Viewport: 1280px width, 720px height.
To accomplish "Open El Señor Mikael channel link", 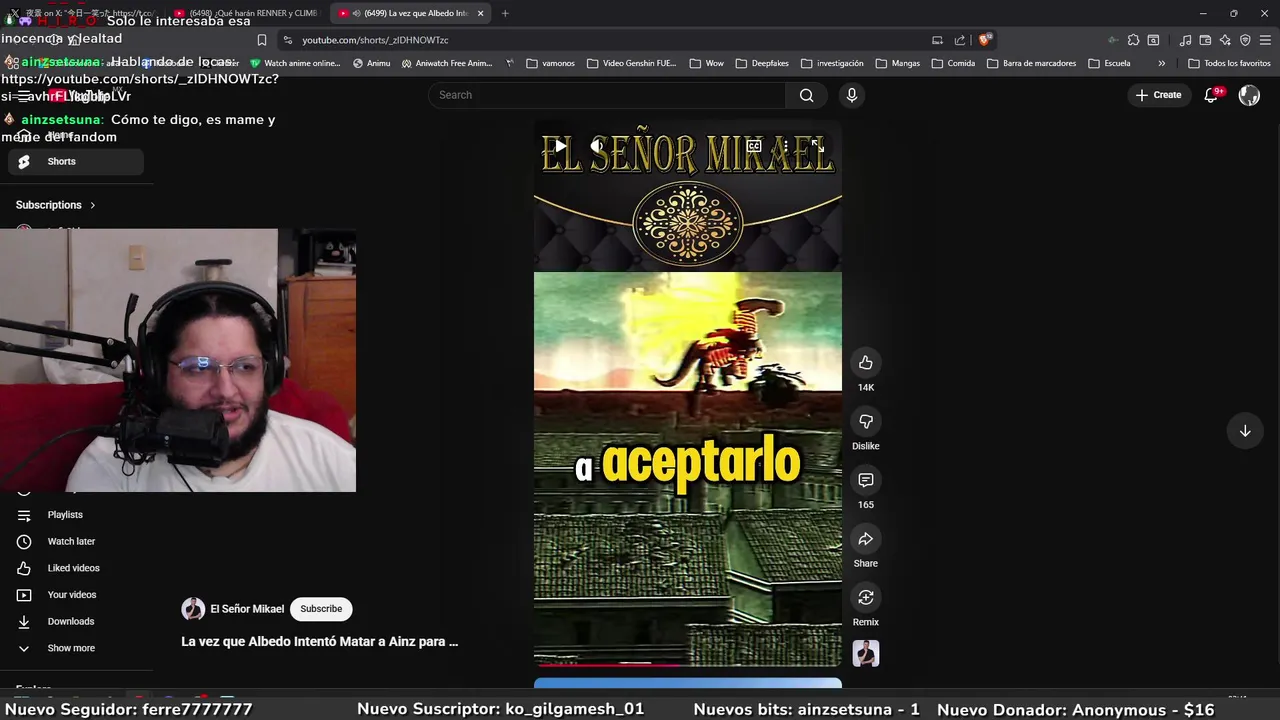I will [x=247, y=609].
